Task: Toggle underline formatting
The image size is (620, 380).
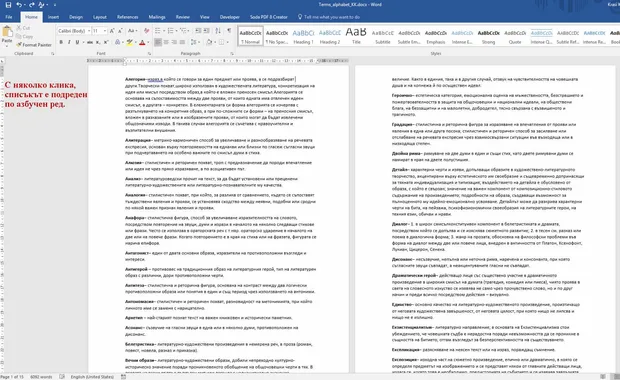Action: pos(77,42)
